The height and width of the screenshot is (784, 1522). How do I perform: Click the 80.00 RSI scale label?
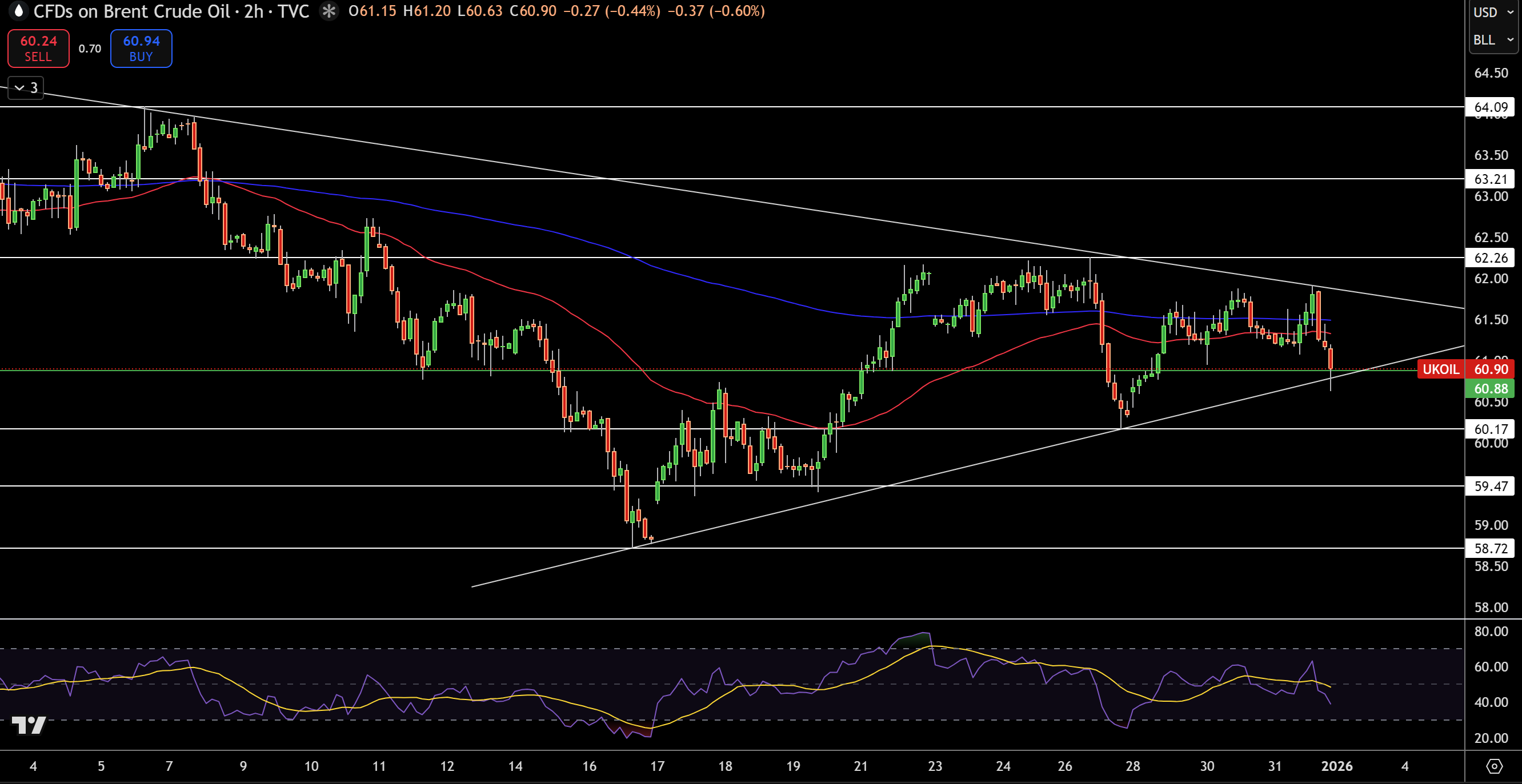click(1491, 631)
